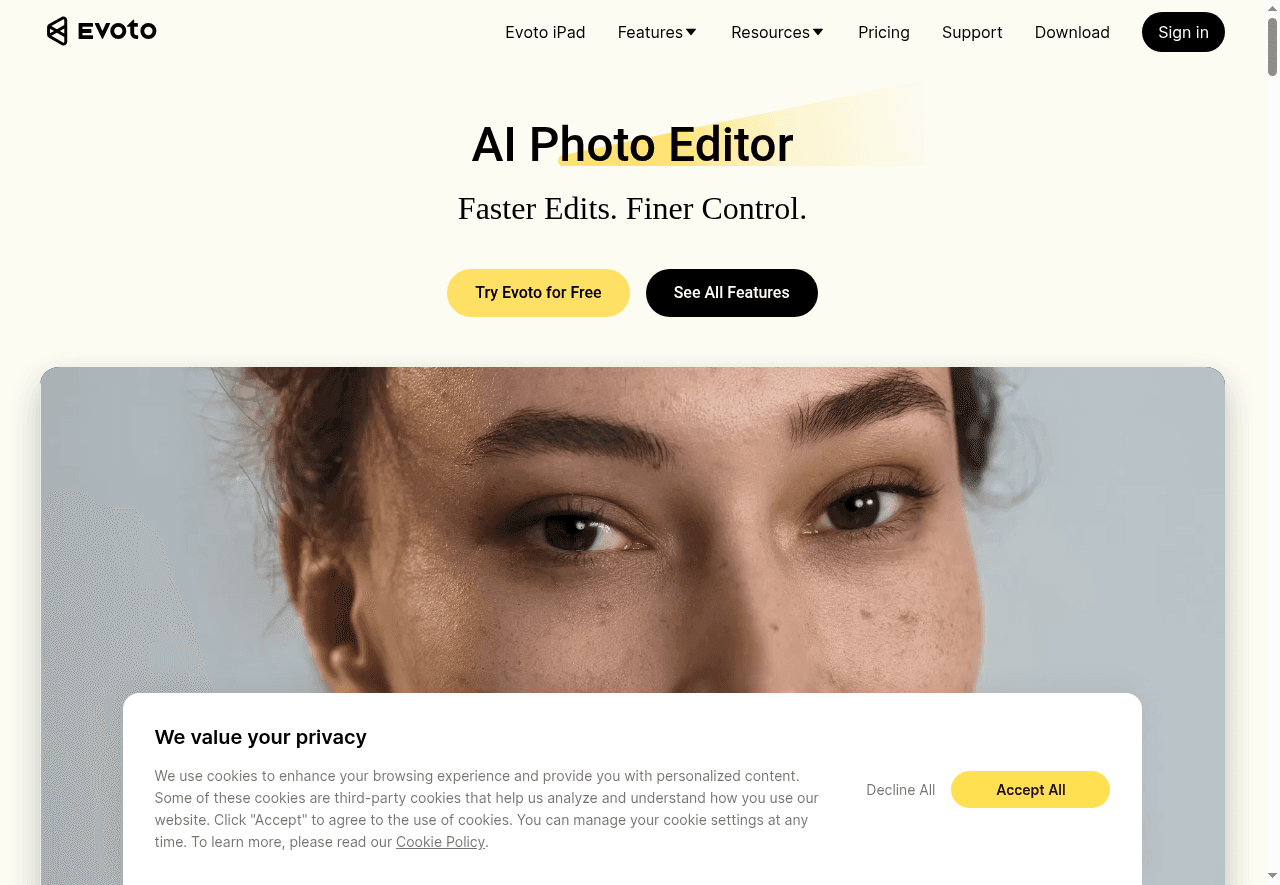Select Download in the navigation bar
The image size is (1280, 885).
coord(1072,32)
